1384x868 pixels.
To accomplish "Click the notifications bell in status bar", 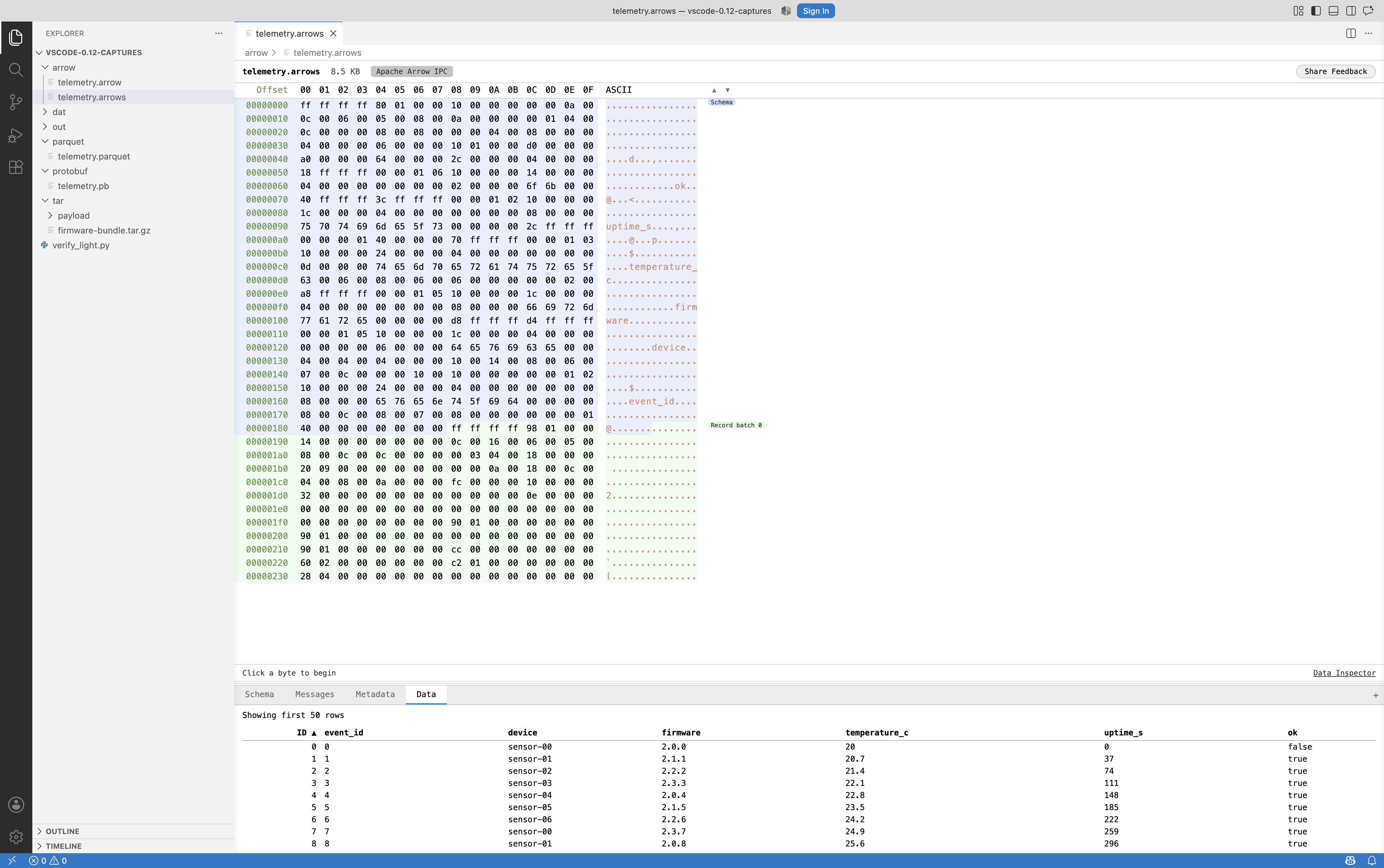I will click(x=1371, y=861).
